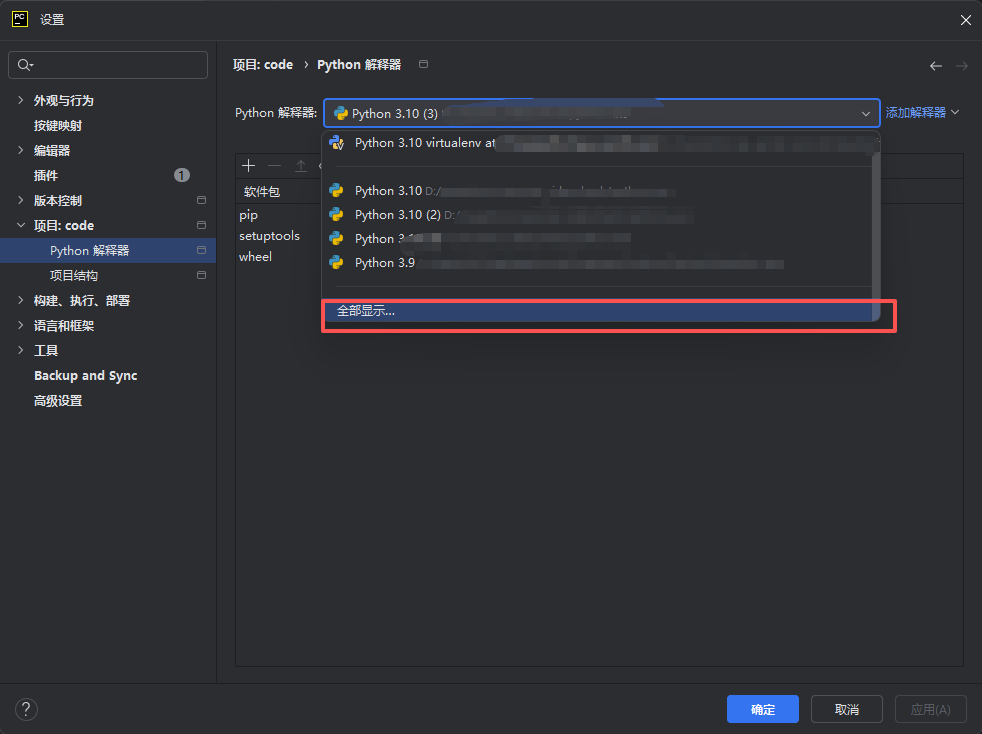982x734 pixels.
Task: Expand the 版本控制 section
Action: pyautogui.click(x=21, y=200)
